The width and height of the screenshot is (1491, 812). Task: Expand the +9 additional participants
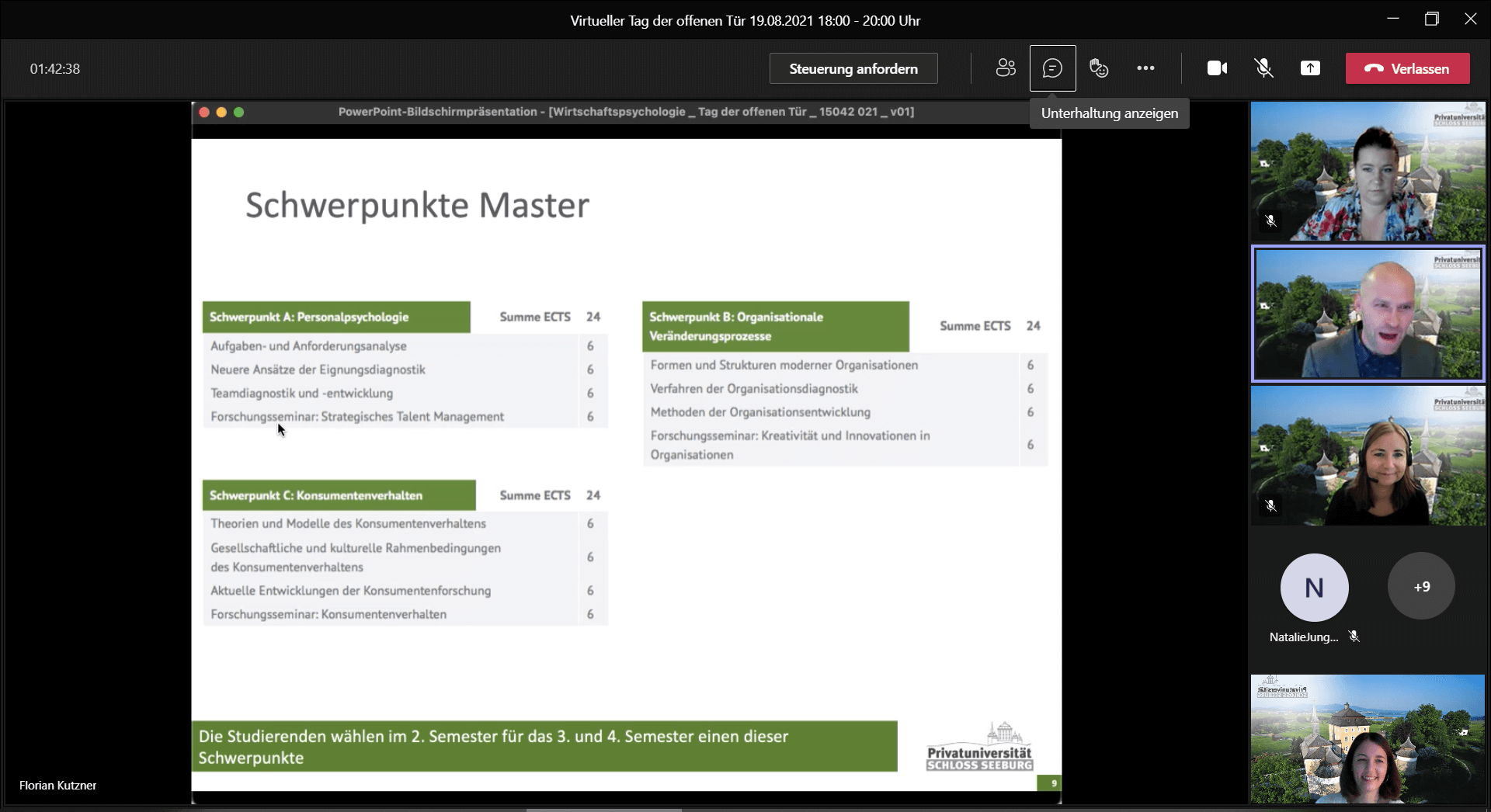pos(1421,587)
